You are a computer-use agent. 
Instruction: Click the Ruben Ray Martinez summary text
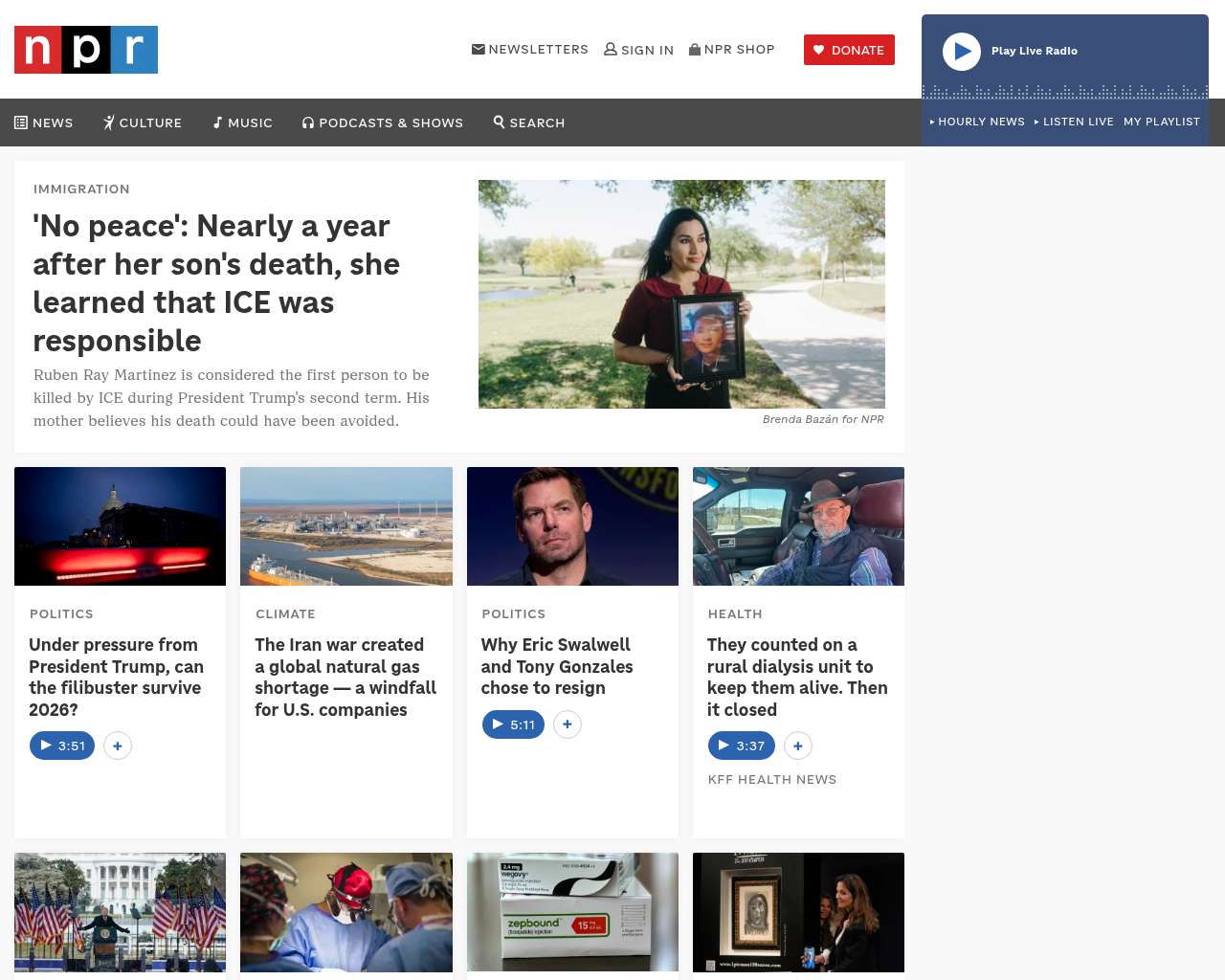tap(232, 397)
